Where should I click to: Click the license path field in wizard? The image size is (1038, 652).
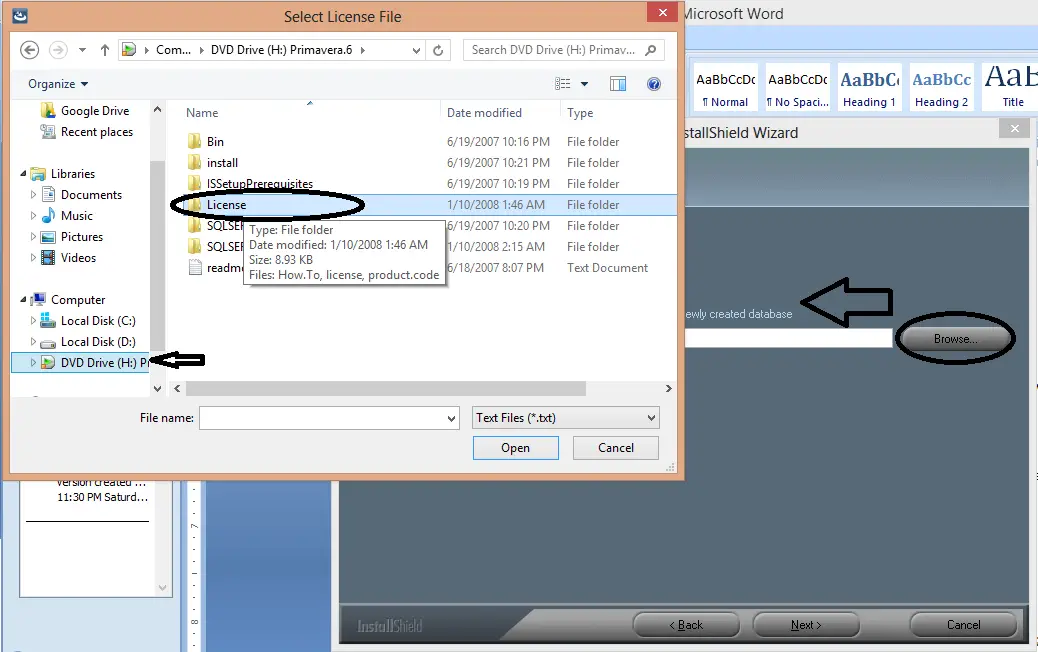pyautogui.click(x=788, y=338)
